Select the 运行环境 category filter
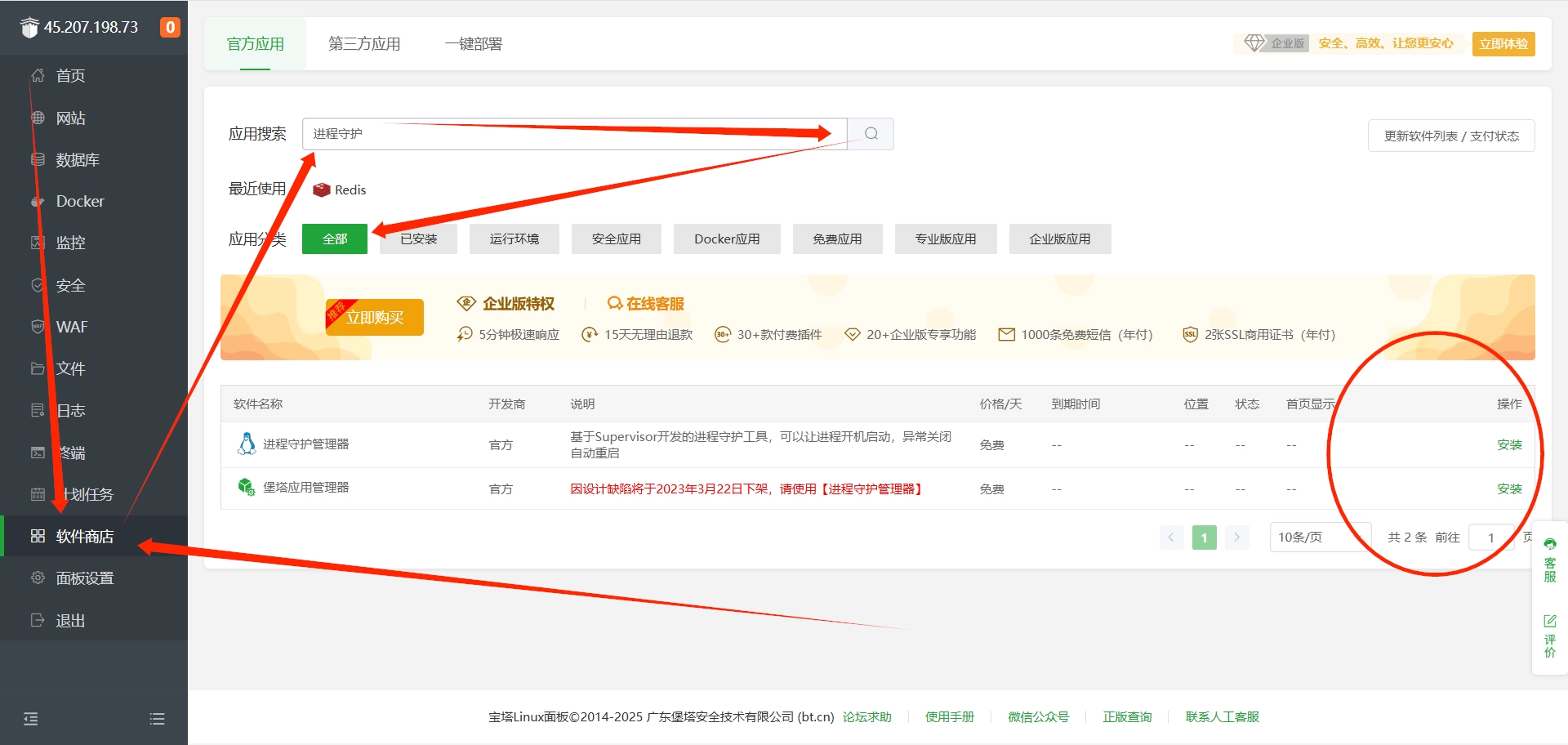Screen dimensions: 1568x745 click(x=514, y=239)
